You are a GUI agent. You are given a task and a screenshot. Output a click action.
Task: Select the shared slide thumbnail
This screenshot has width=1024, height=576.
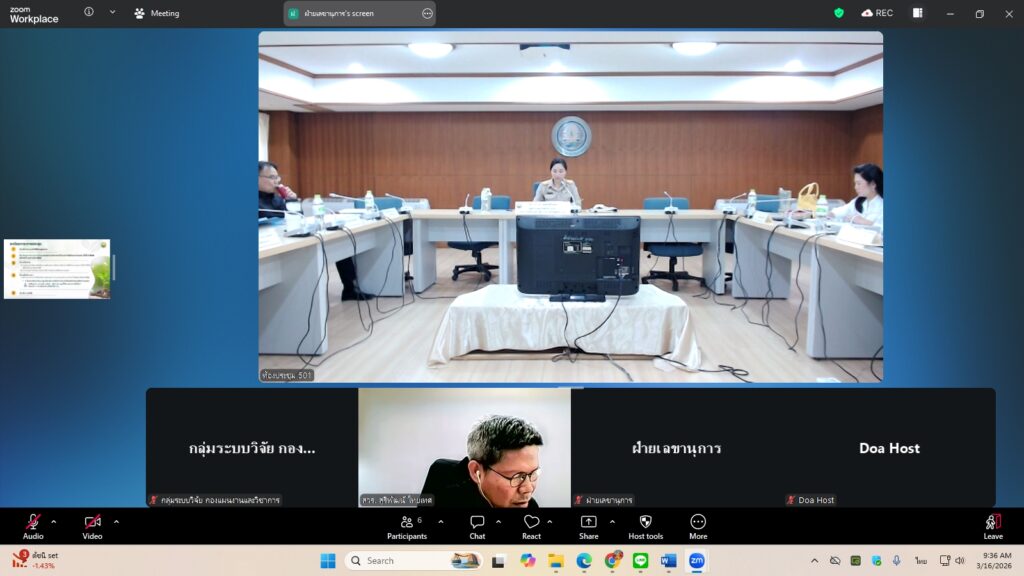coord(57,269)
